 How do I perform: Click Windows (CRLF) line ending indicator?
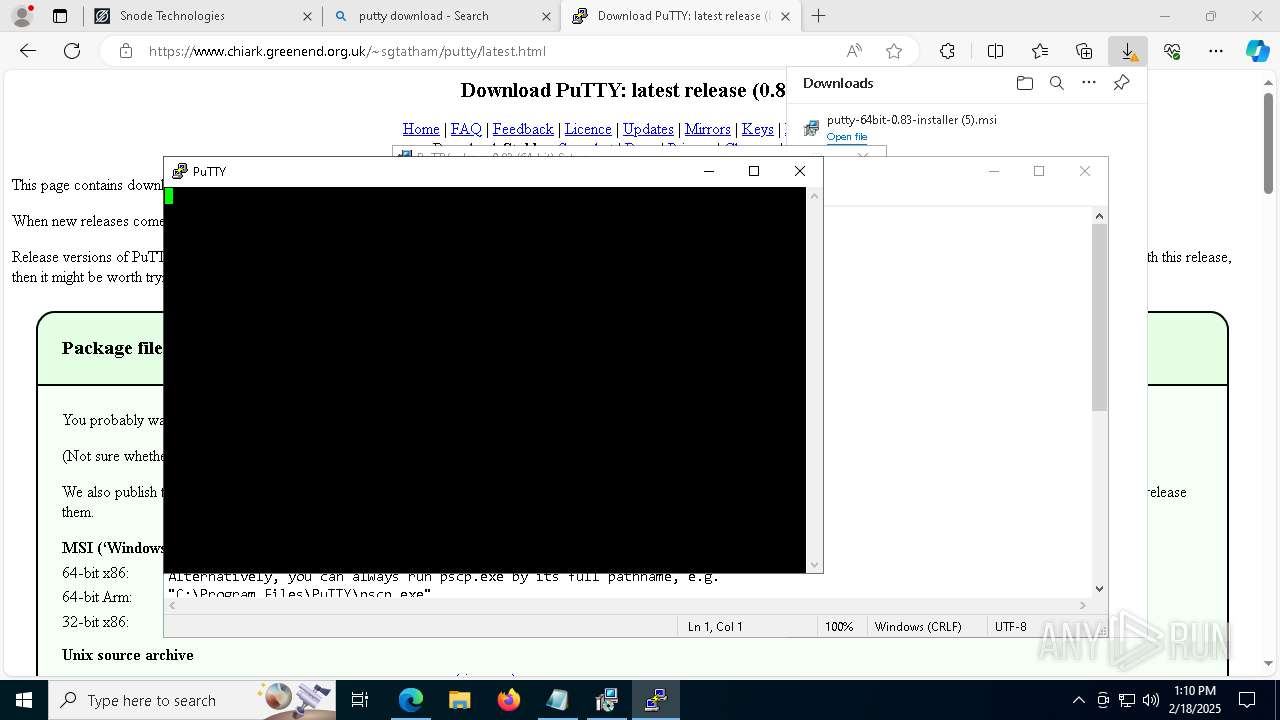(x=918, y=627)
